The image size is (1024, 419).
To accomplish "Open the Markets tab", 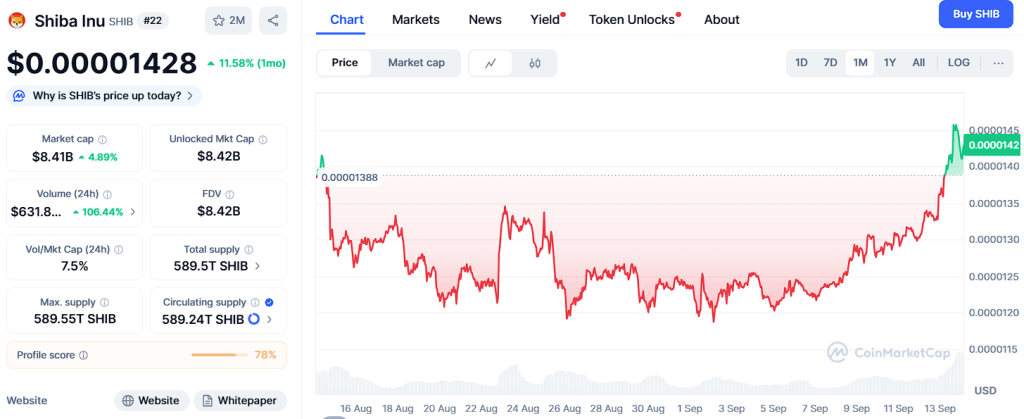I will 416,20.
